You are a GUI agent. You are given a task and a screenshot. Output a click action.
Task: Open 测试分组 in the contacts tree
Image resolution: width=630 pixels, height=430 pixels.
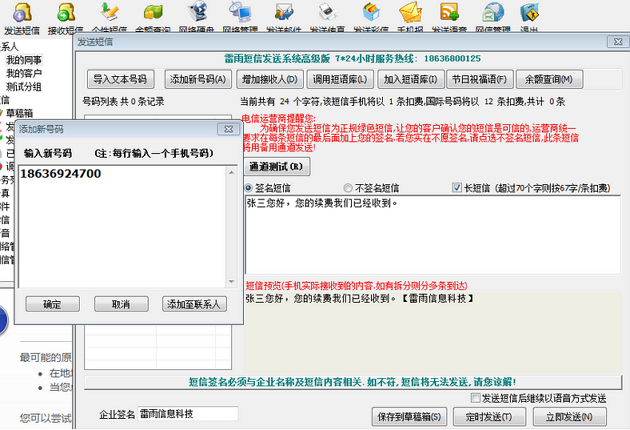pos(24,86)
